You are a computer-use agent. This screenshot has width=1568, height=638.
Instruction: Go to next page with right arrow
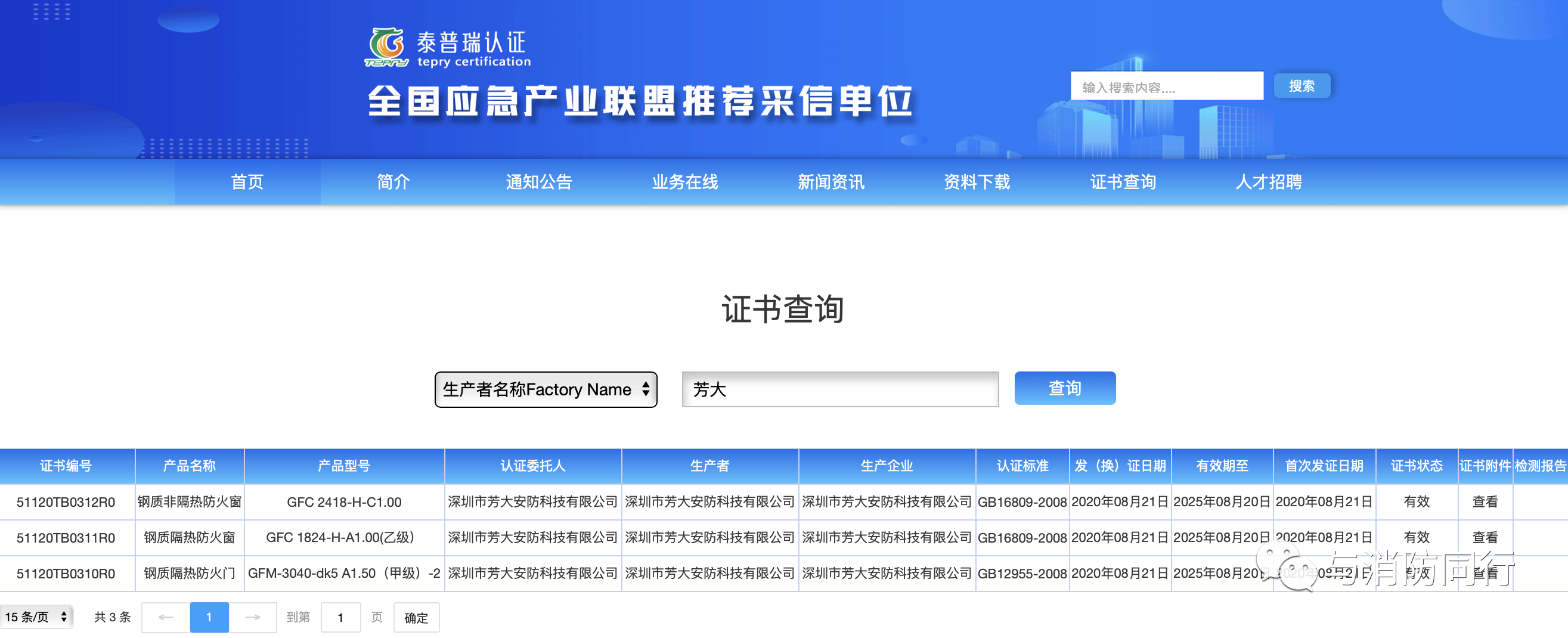tap(253, 617)
